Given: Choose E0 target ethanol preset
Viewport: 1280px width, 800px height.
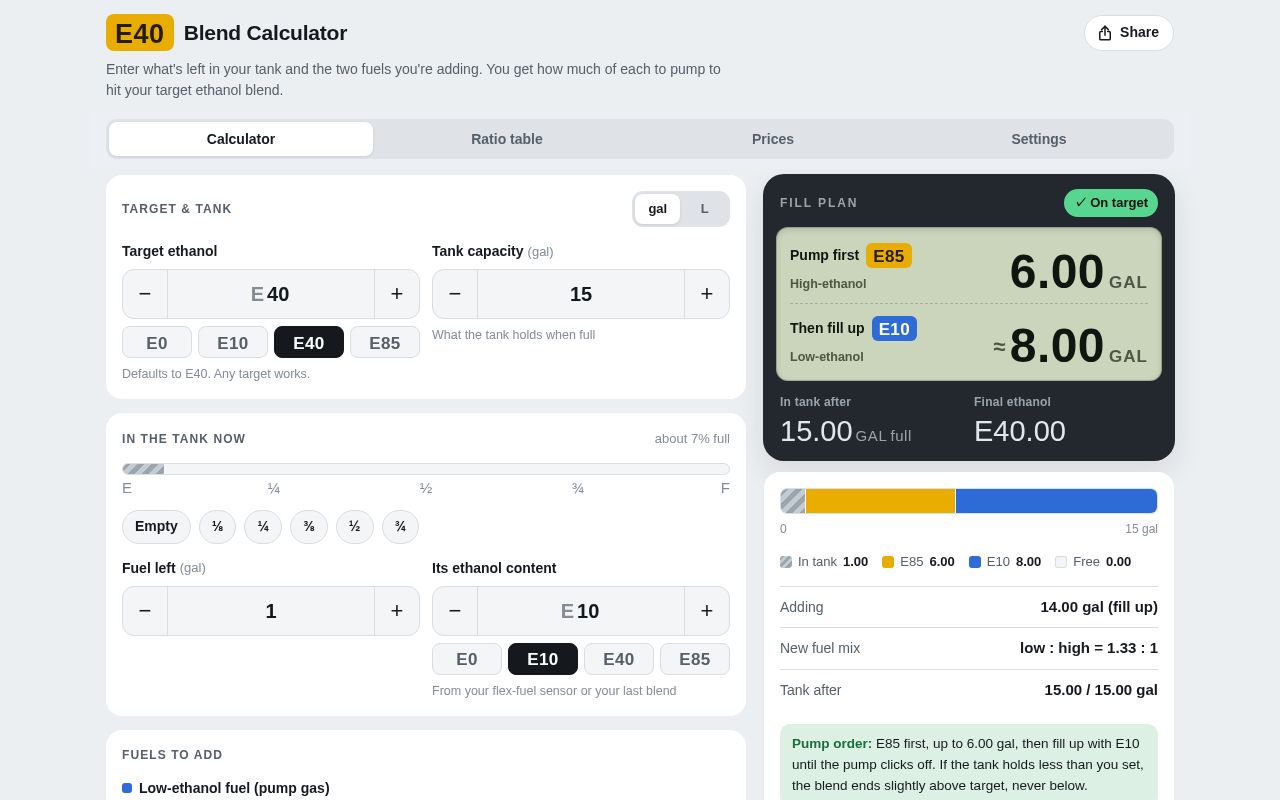Looking at the screenshot, I should (x=157, y=342).
